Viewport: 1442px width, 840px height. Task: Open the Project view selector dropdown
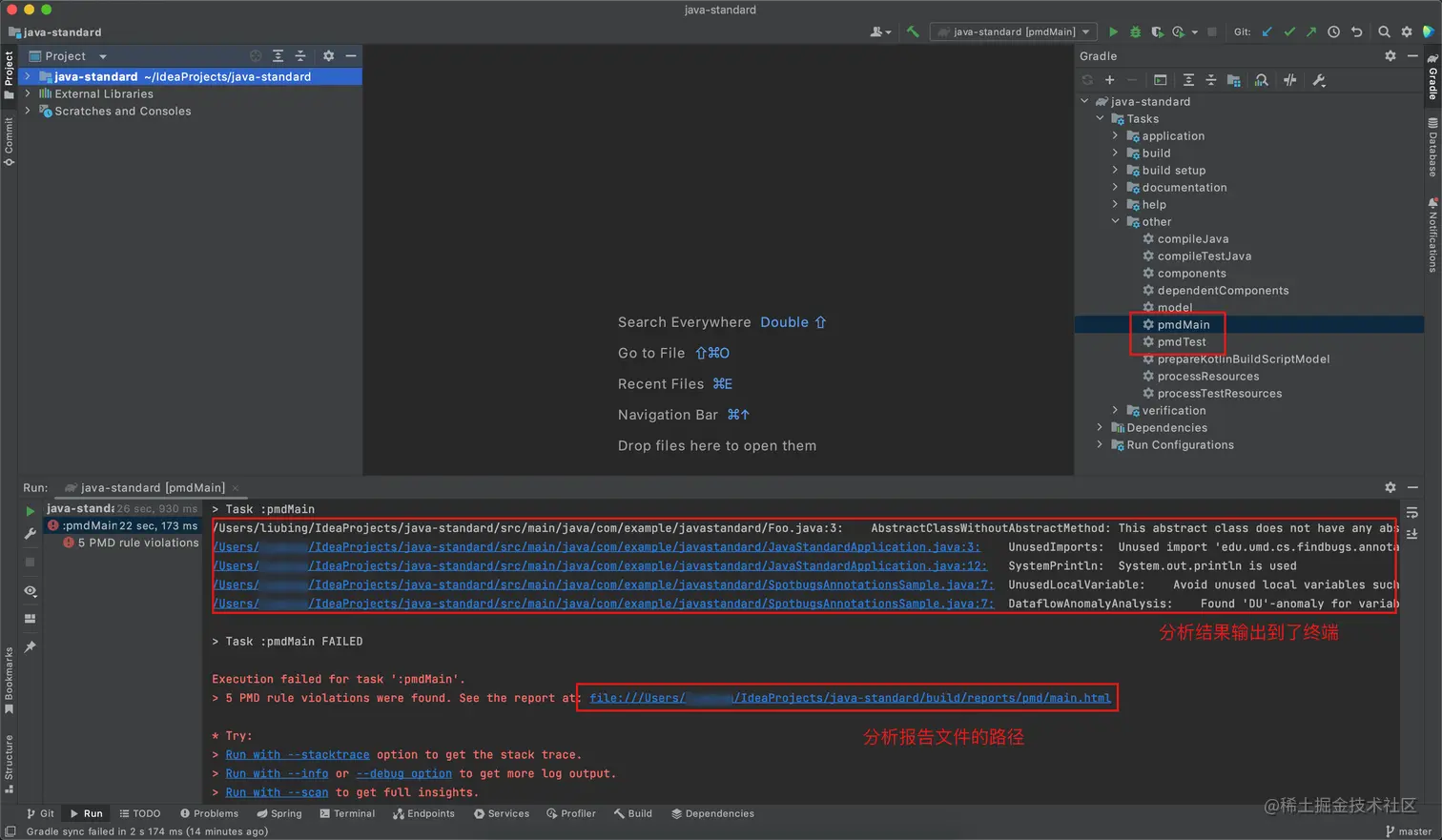click(x=69, y=56)
